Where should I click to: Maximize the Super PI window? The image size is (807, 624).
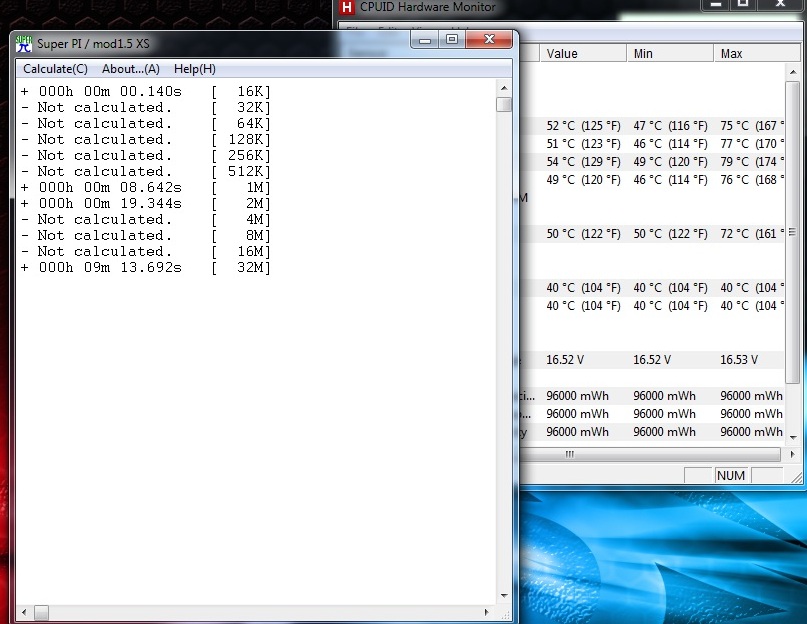point(452,40)
